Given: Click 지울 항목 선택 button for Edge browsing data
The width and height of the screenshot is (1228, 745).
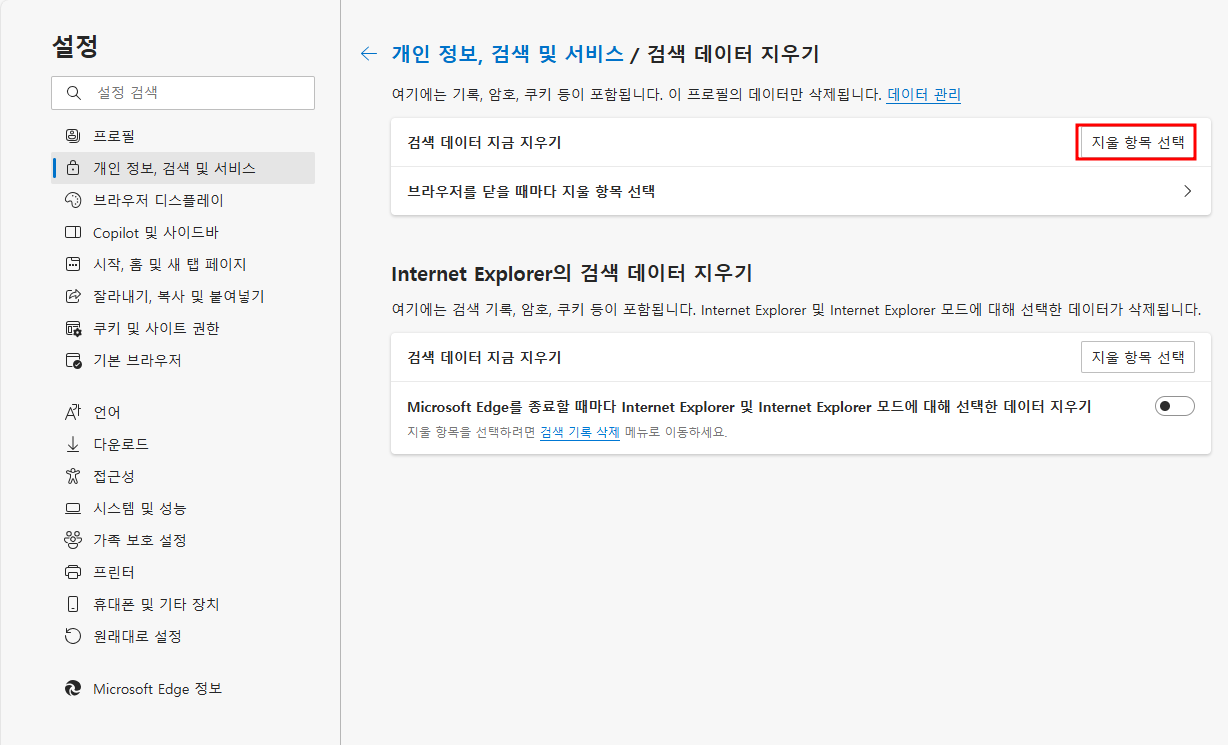Looking at the screenshot, I should (x=1137, y=142).
